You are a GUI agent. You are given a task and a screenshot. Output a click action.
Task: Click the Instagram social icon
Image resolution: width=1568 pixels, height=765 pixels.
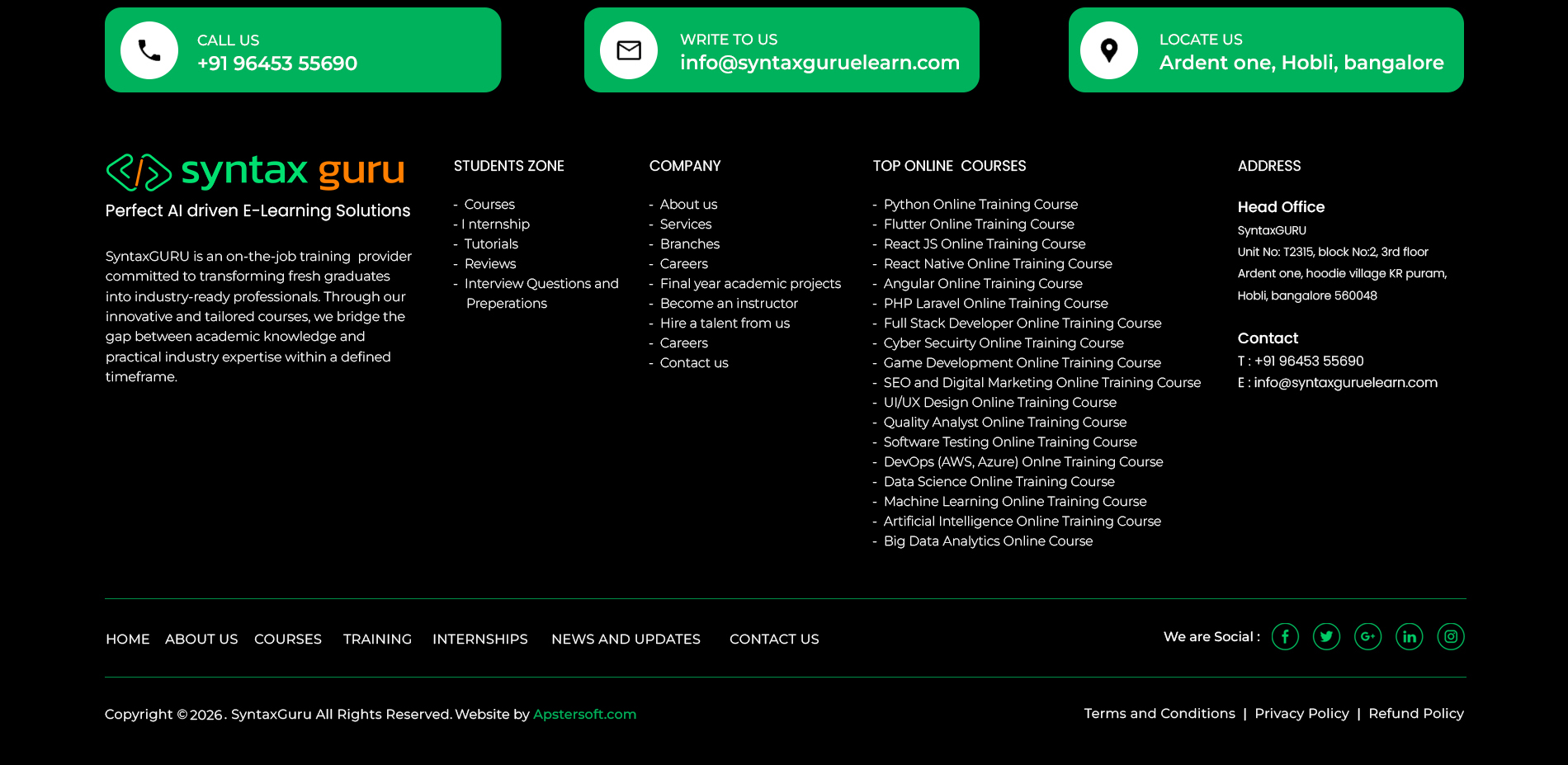coord(1450,636)
